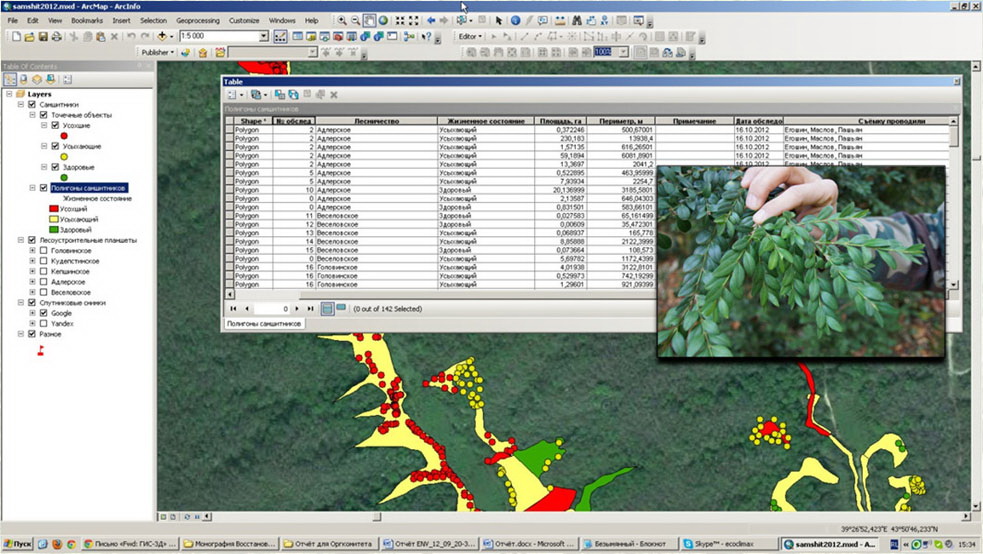Open the Publisher dropdown menu
983x554 pixels.
point(157,53)
